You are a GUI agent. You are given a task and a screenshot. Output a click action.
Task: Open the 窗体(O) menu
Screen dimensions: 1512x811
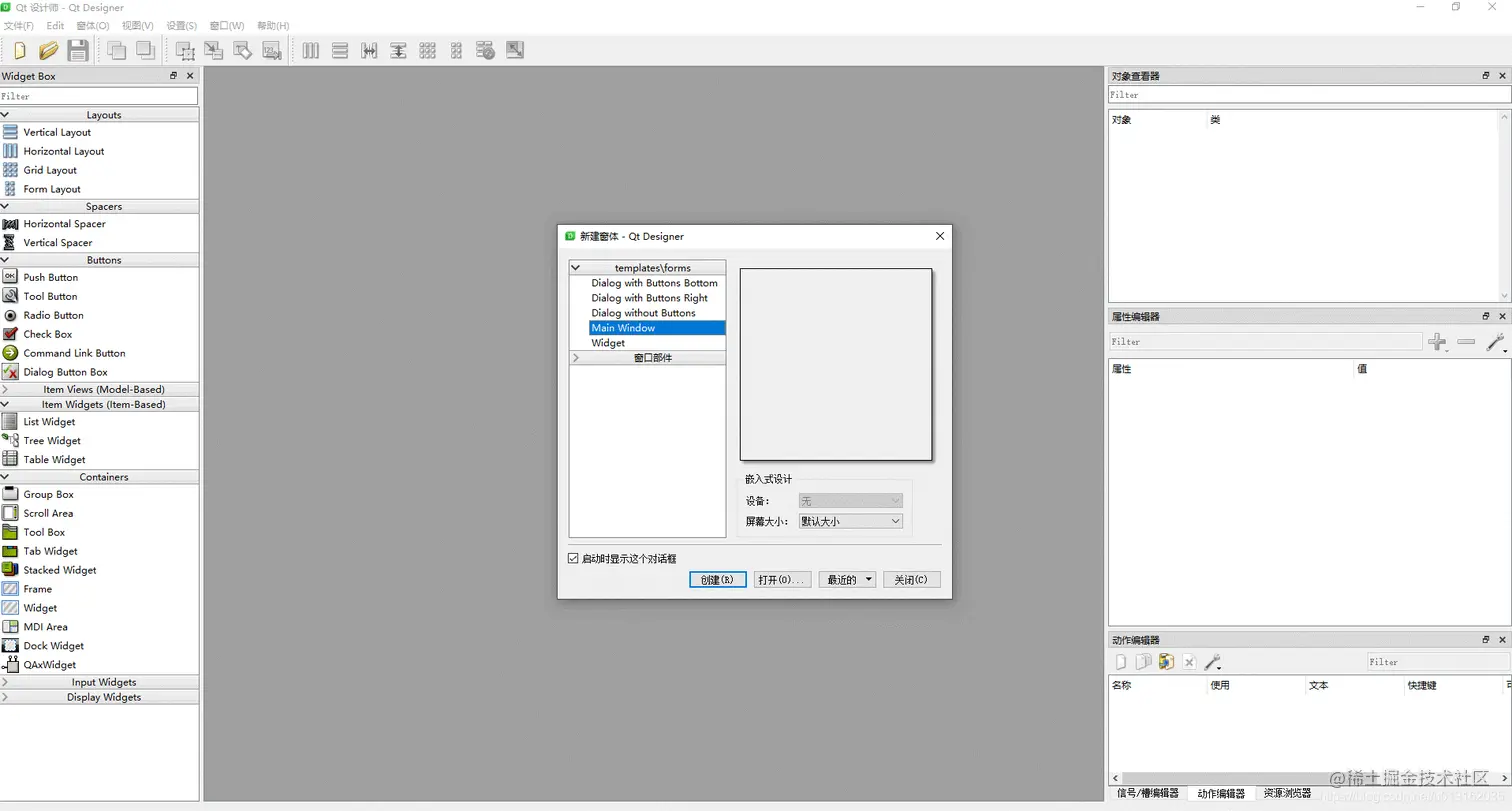click(93, 25)
